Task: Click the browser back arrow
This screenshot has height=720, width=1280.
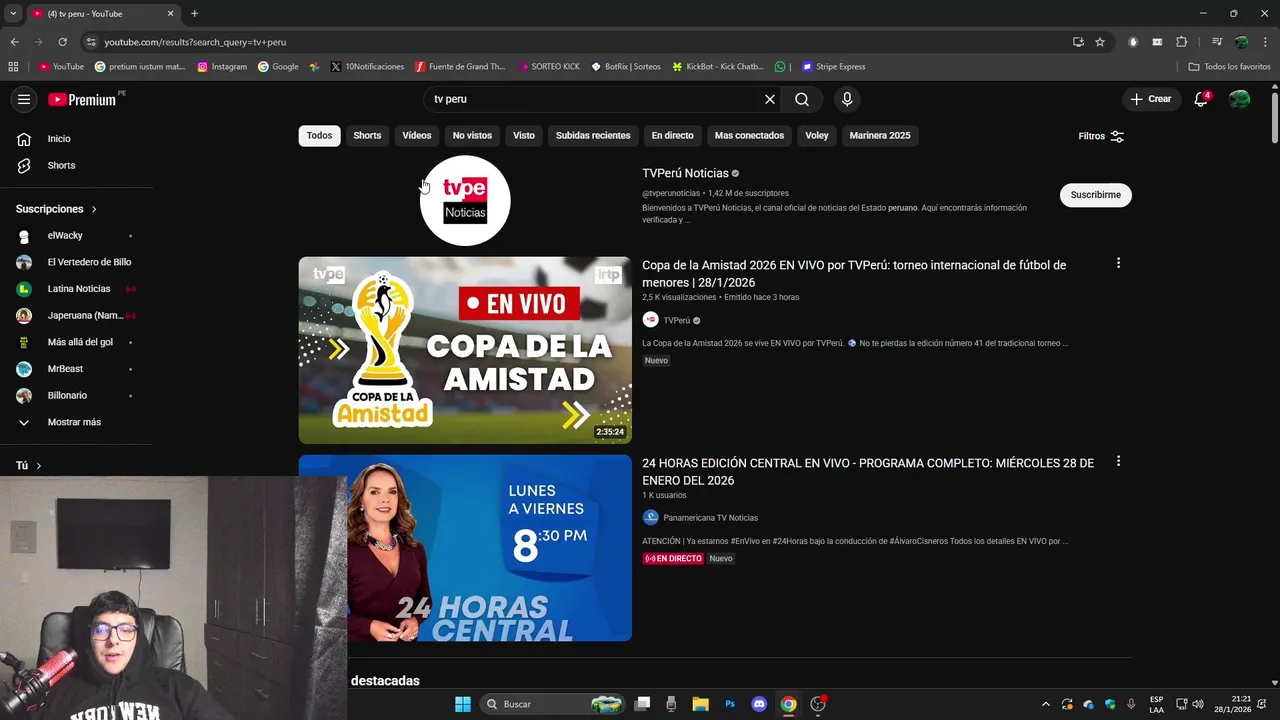Action: 14,42
